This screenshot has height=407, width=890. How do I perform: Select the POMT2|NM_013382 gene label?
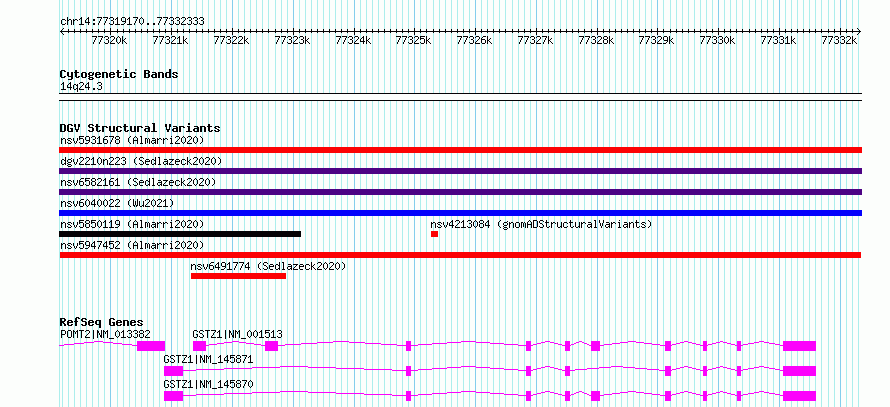point(105,334)
